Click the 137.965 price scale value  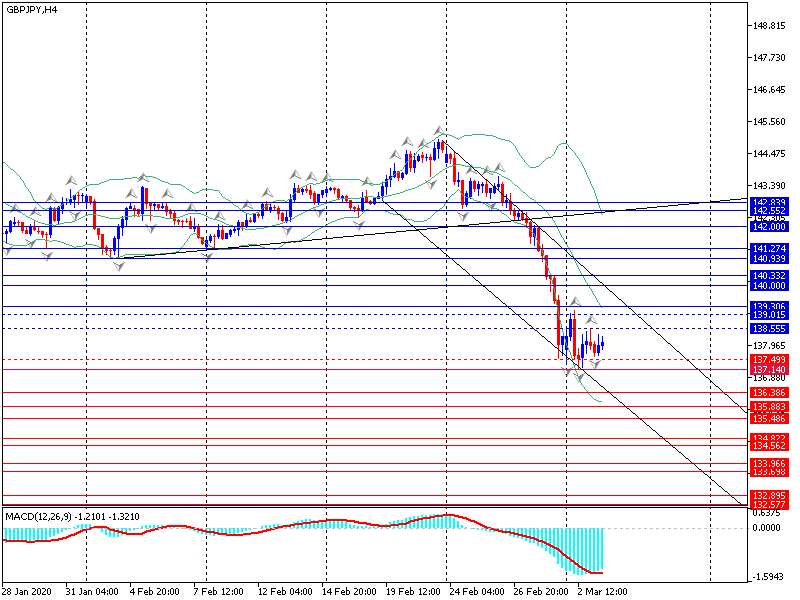768,344
